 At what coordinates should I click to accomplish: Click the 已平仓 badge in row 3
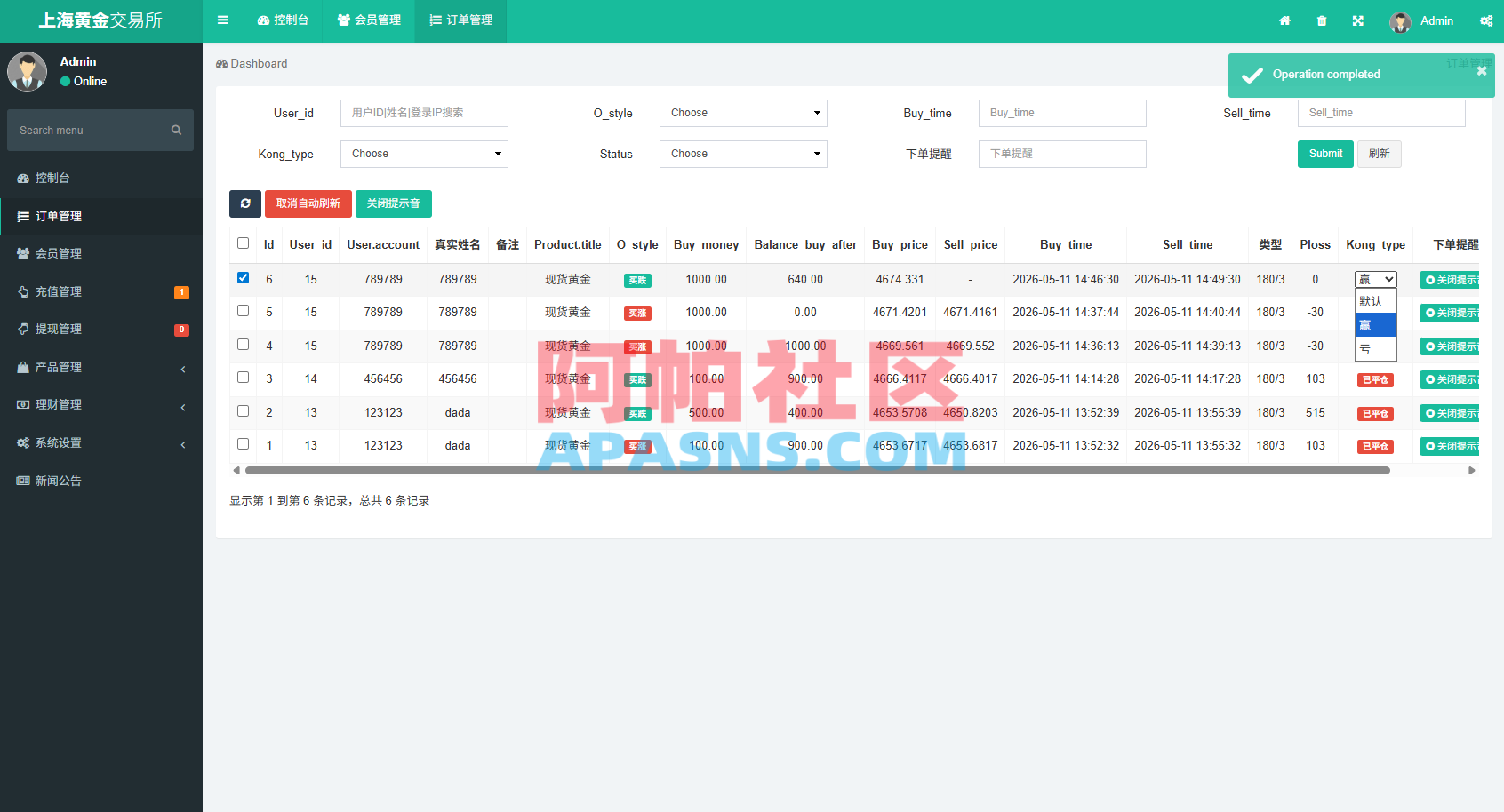click(1375, 380)
